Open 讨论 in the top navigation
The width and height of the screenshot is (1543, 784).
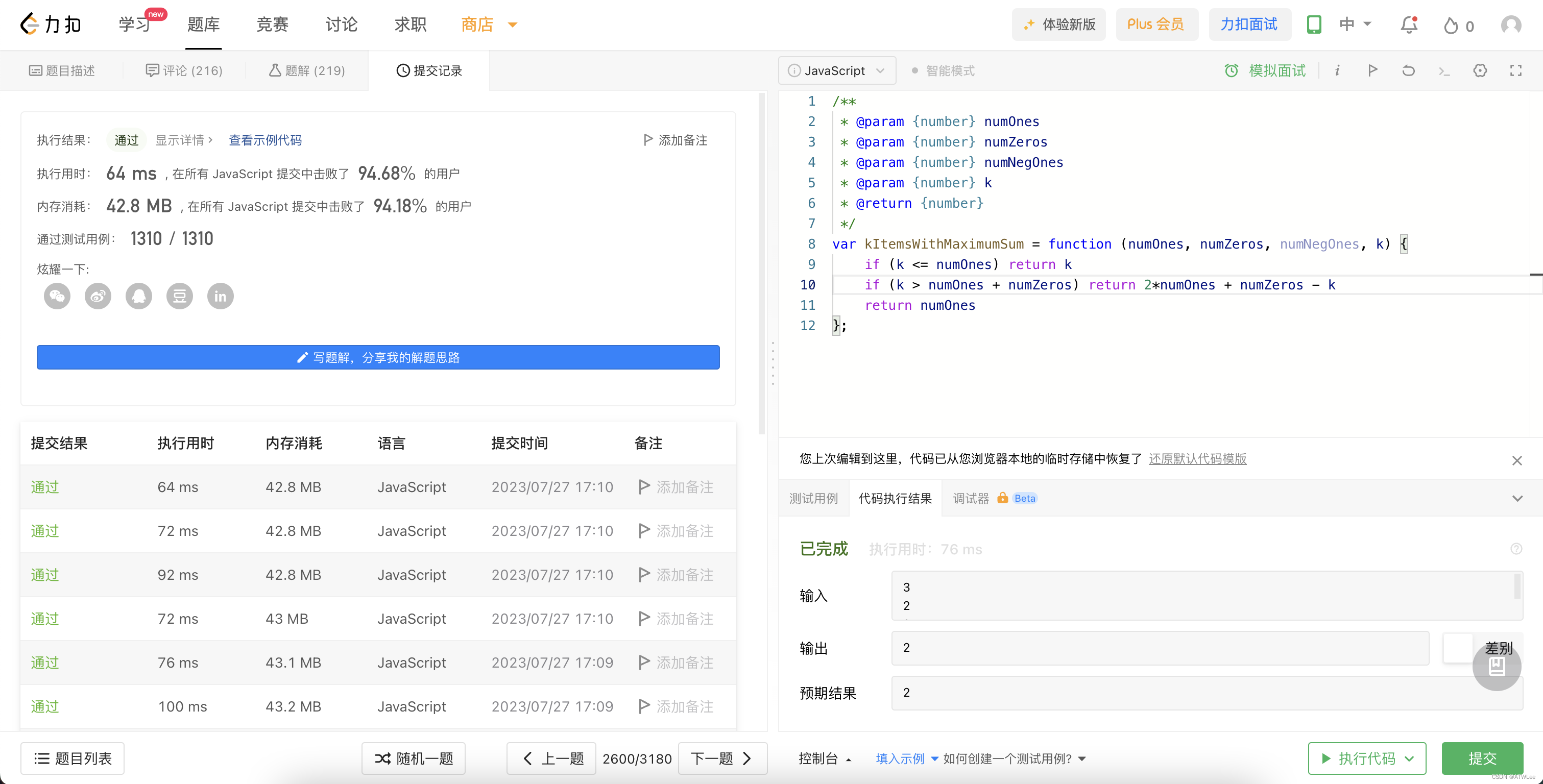coord(342,24)
